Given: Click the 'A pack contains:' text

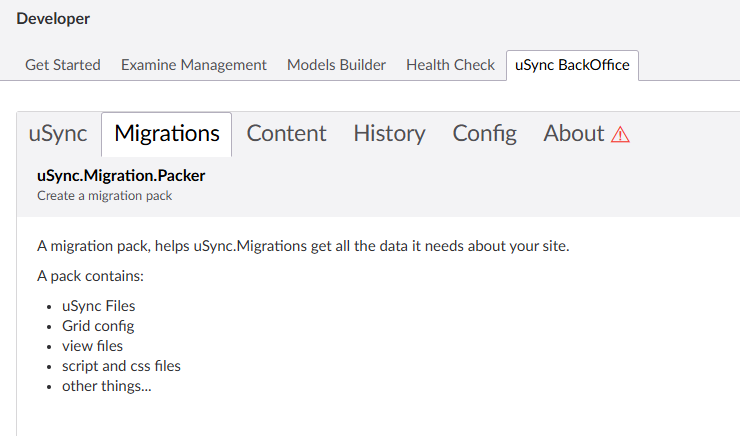Looking at the screenshot, I should point(91,276).
